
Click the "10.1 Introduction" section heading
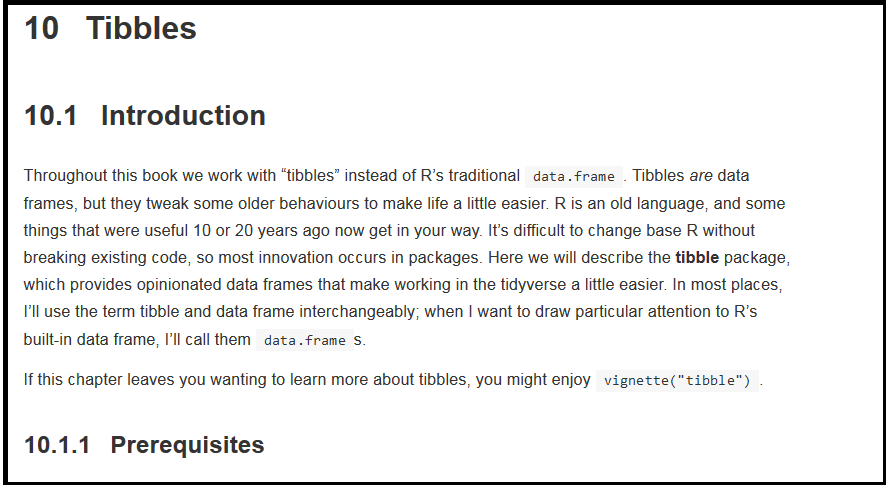tap(144, 116)
